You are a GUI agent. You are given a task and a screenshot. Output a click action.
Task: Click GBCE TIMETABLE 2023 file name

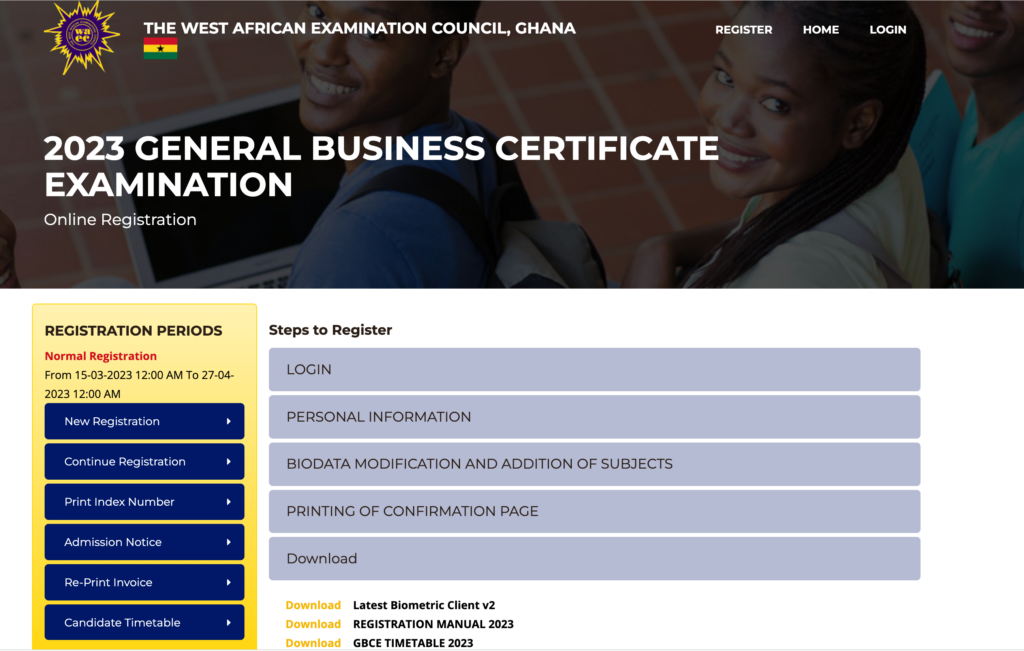pyautogui.click(x=413, y=643)
